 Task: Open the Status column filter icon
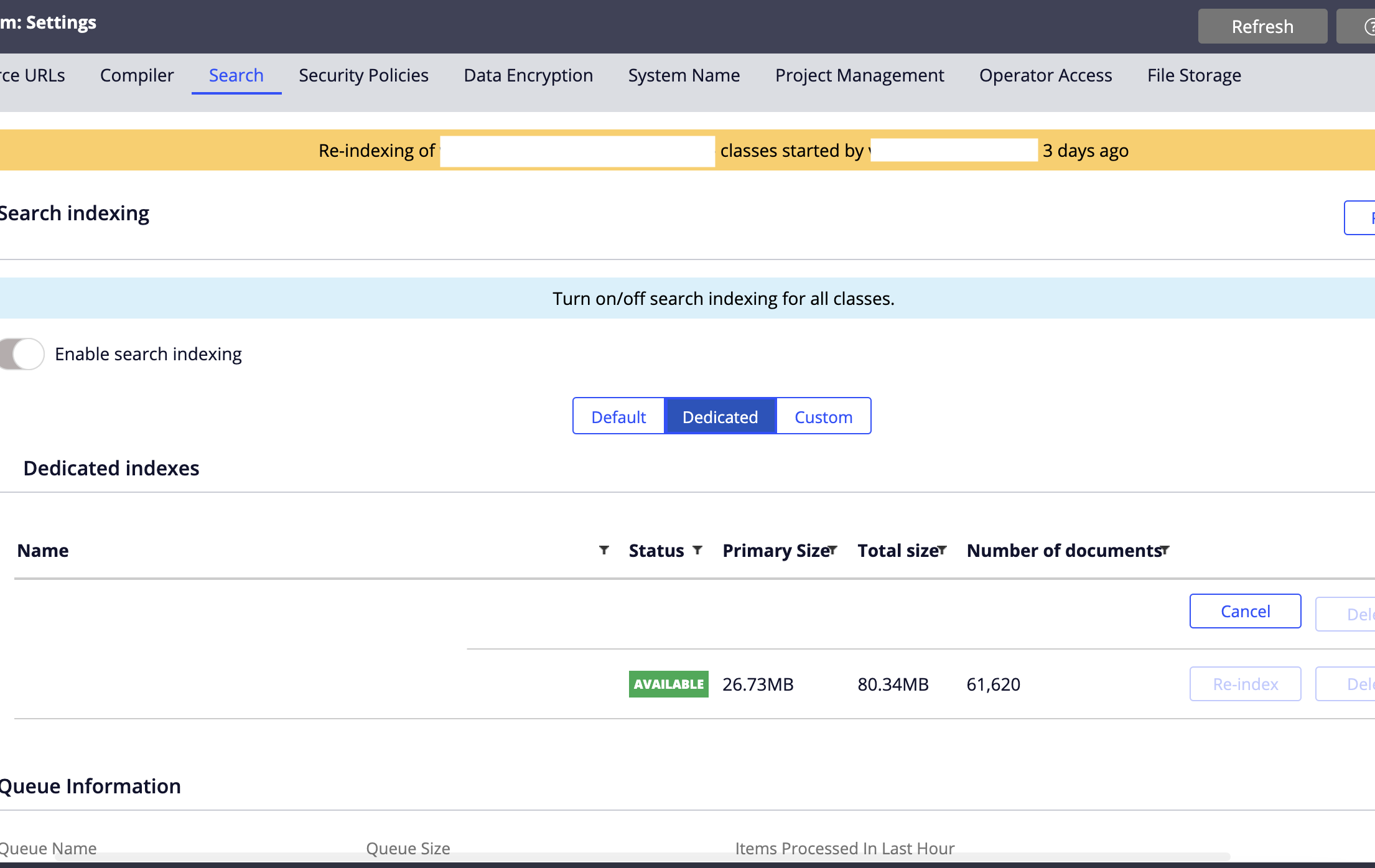[x=697, y=550]
